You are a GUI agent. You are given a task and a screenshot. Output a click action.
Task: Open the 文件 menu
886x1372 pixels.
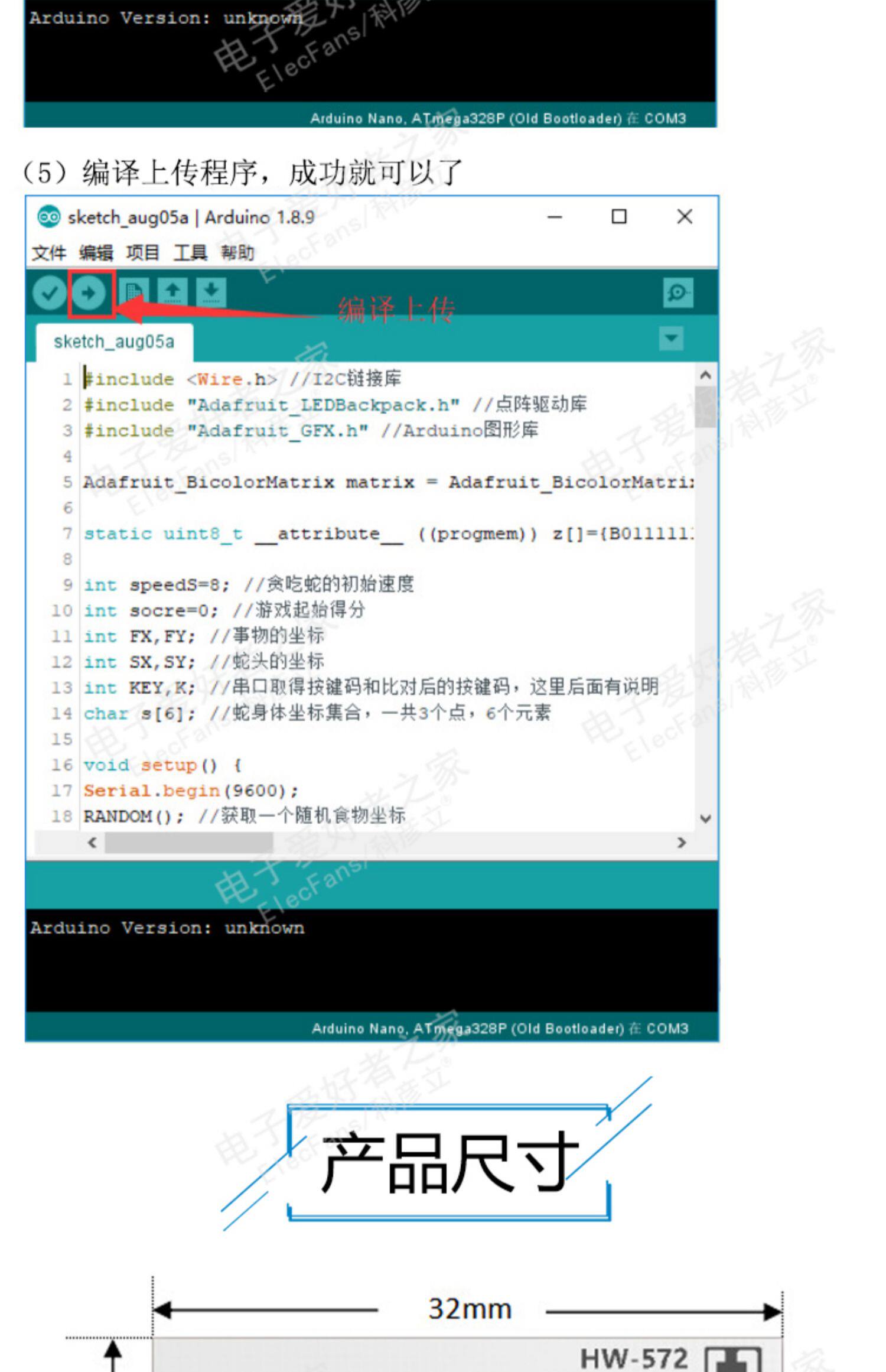[48, 253]
